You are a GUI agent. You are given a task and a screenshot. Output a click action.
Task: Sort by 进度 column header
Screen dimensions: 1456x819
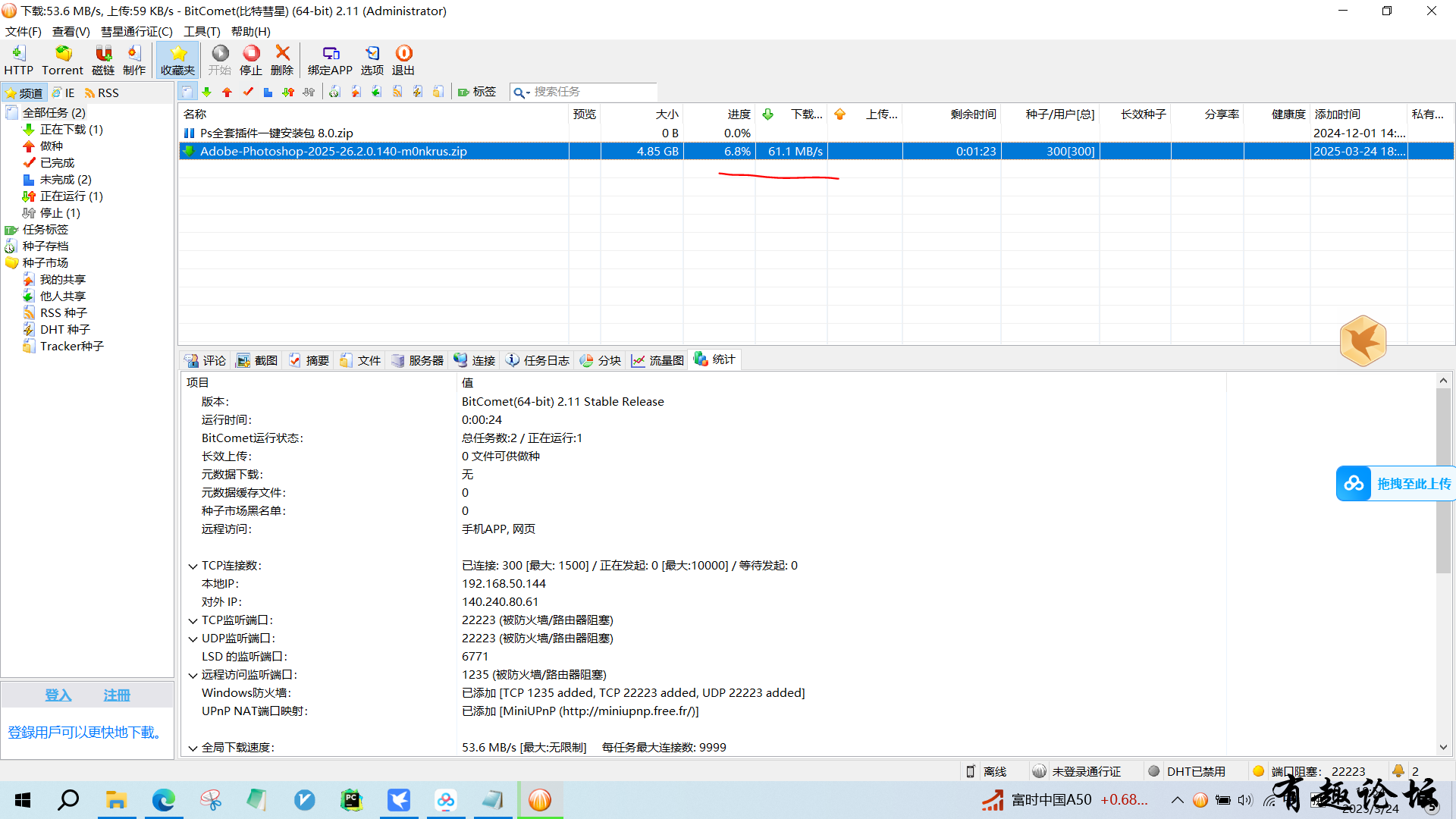(x=719, y=114)
